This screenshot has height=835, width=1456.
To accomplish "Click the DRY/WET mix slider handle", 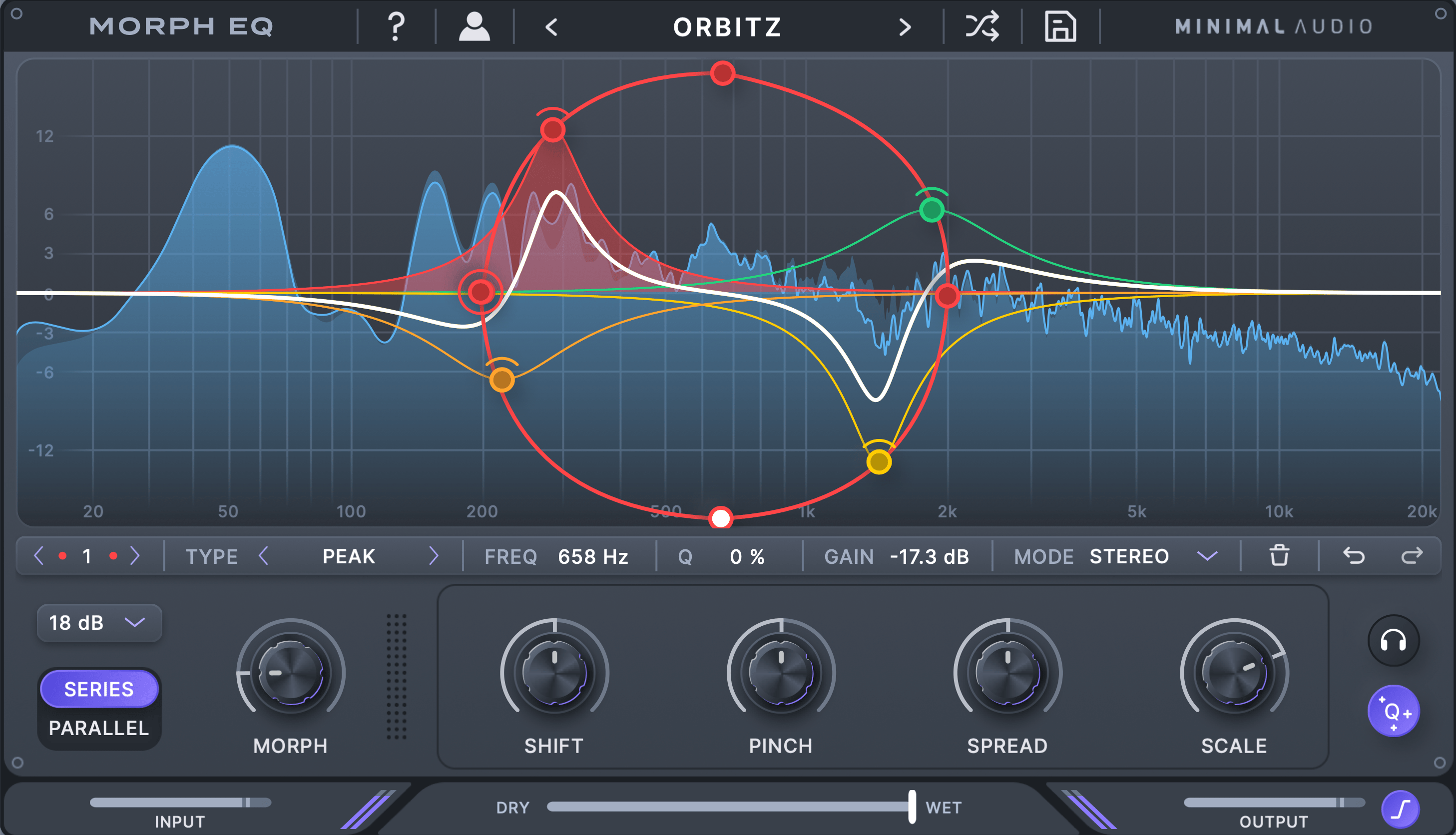I will tap(912, 807).
